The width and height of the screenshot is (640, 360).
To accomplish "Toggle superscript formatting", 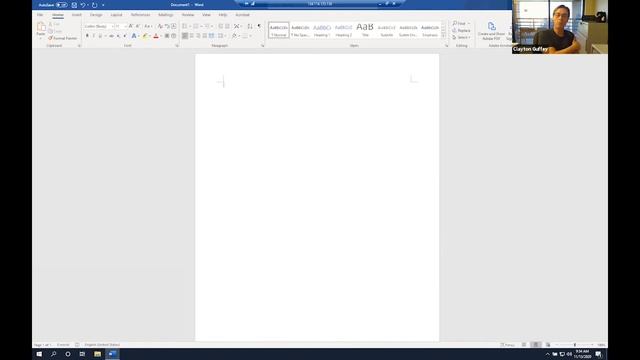I will coord(125,36).
